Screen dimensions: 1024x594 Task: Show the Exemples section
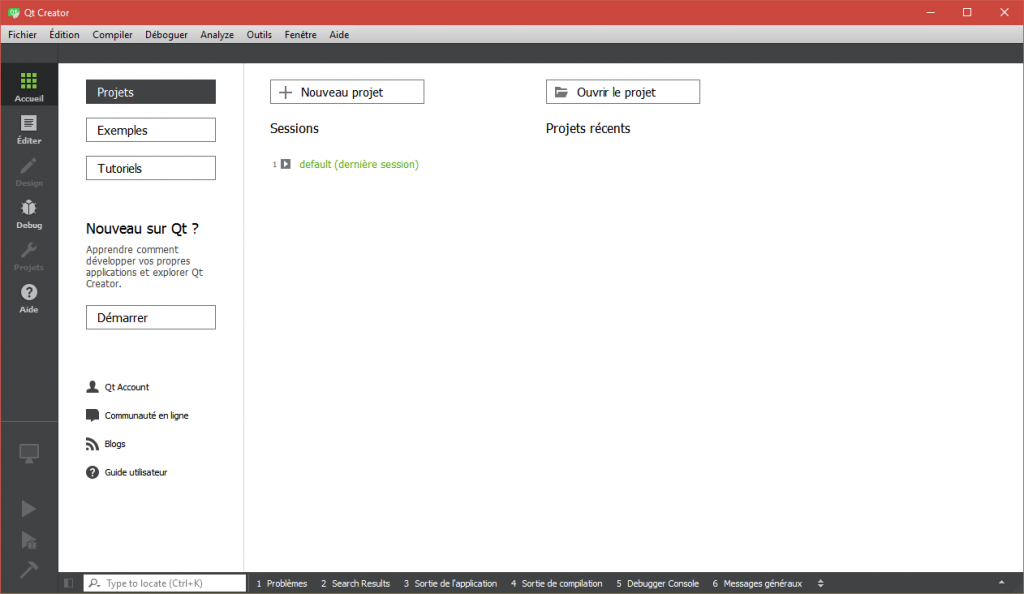[x=151, y=130]
